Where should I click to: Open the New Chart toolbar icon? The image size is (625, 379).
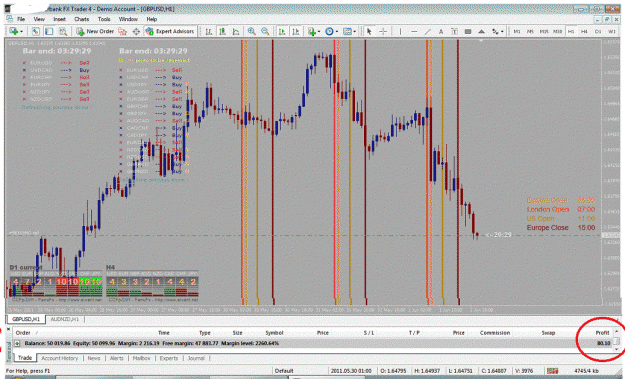click(x=14, y=31)
